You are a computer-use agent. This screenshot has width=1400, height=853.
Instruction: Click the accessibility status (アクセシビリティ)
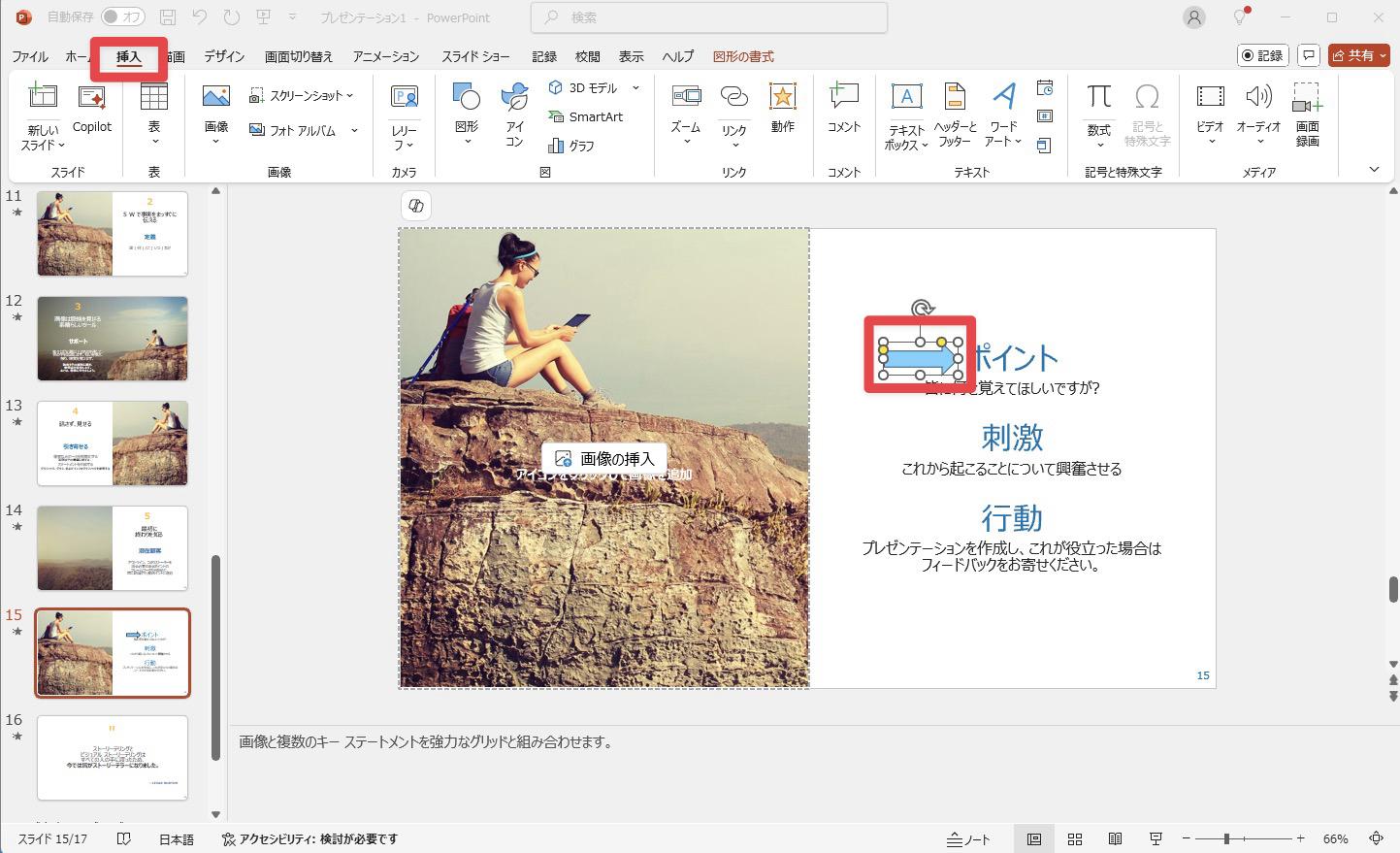pyautogui.click(x=309, y=838)
